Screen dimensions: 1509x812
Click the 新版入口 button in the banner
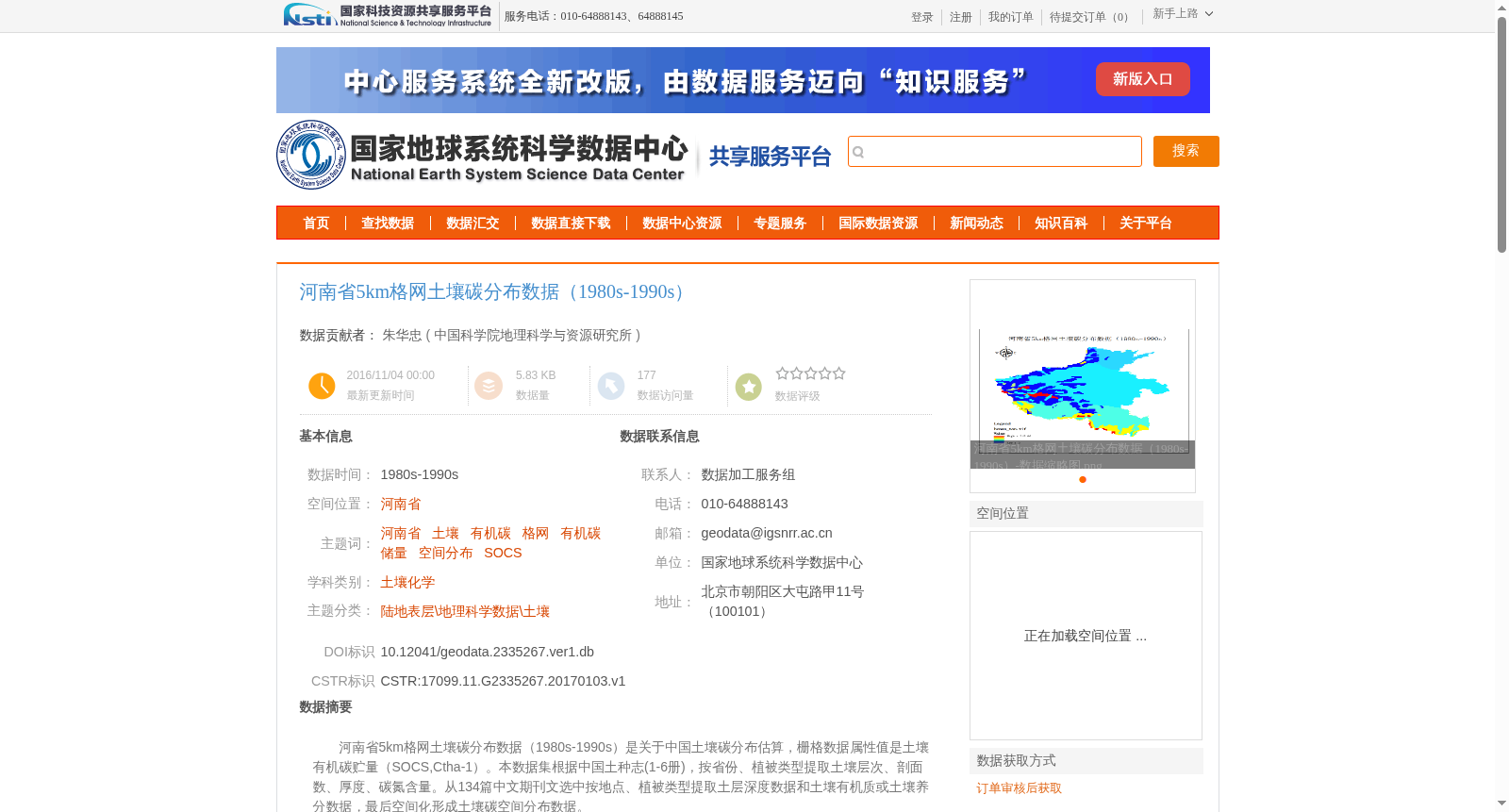click(1142, 79)
